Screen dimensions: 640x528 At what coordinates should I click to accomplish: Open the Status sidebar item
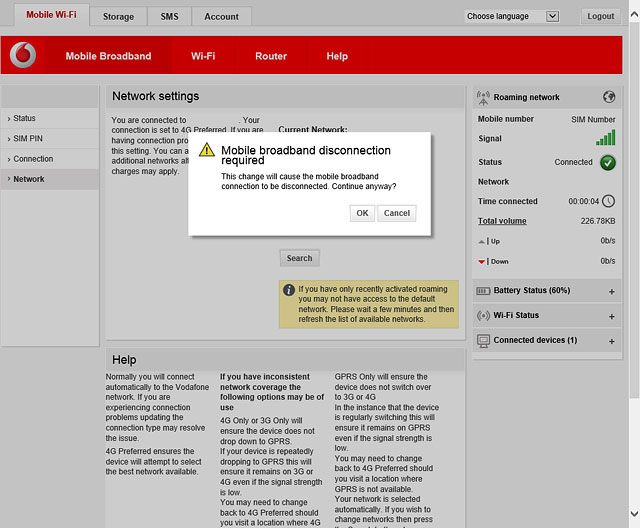[50, 118]
